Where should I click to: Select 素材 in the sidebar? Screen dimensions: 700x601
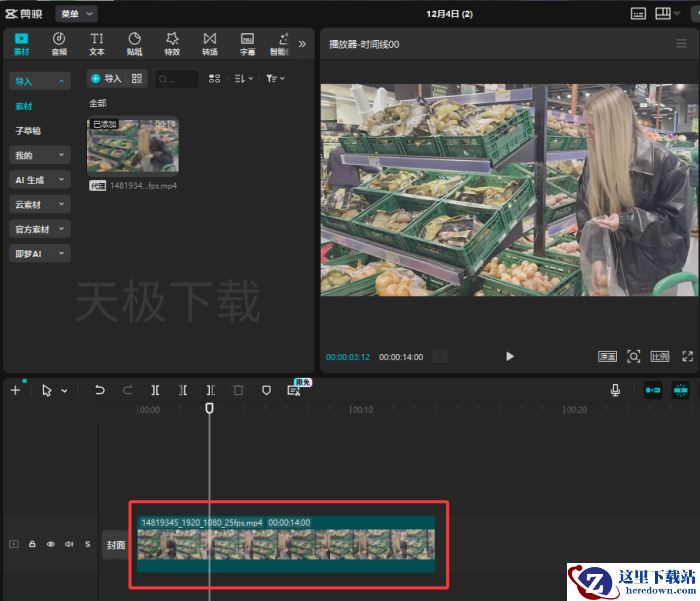24,106
